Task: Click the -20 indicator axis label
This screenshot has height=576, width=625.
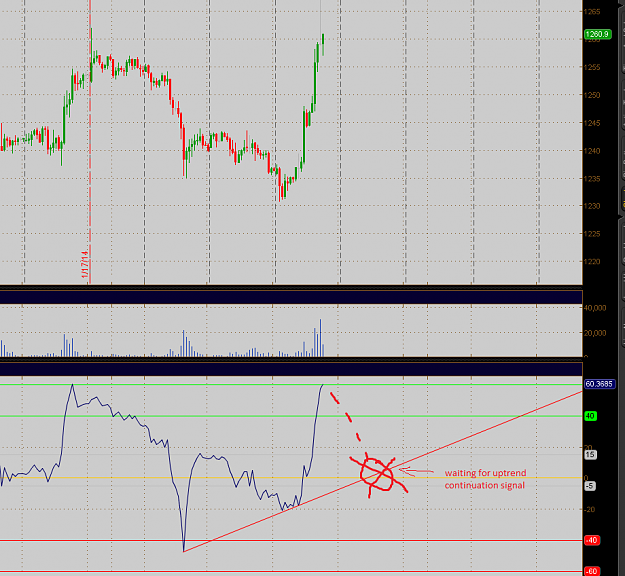Action: point(589,510)
